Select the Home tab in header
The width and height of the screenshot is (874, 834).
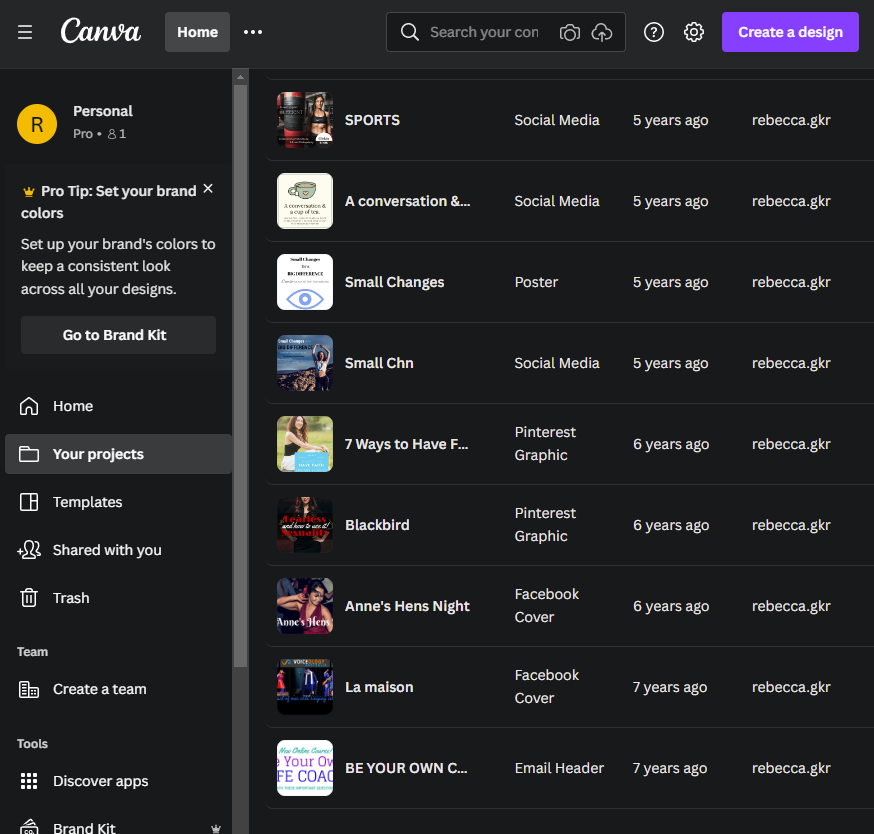(x=197, y=32)
